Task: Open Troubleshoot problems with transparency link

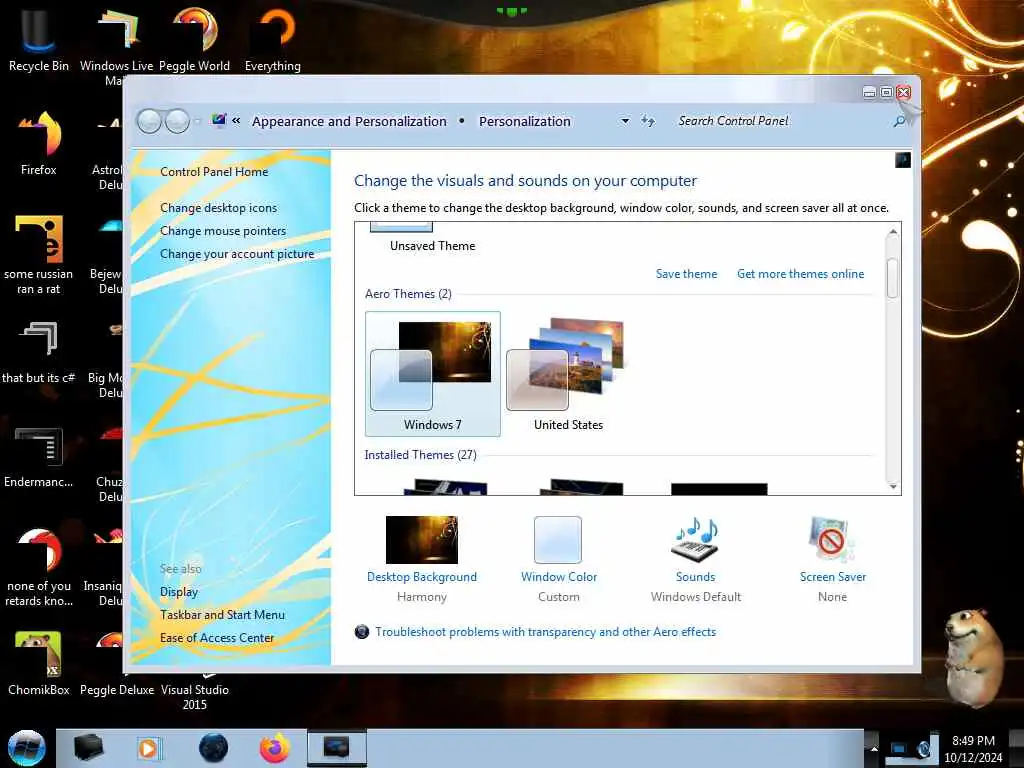Action: coord(545,632)
